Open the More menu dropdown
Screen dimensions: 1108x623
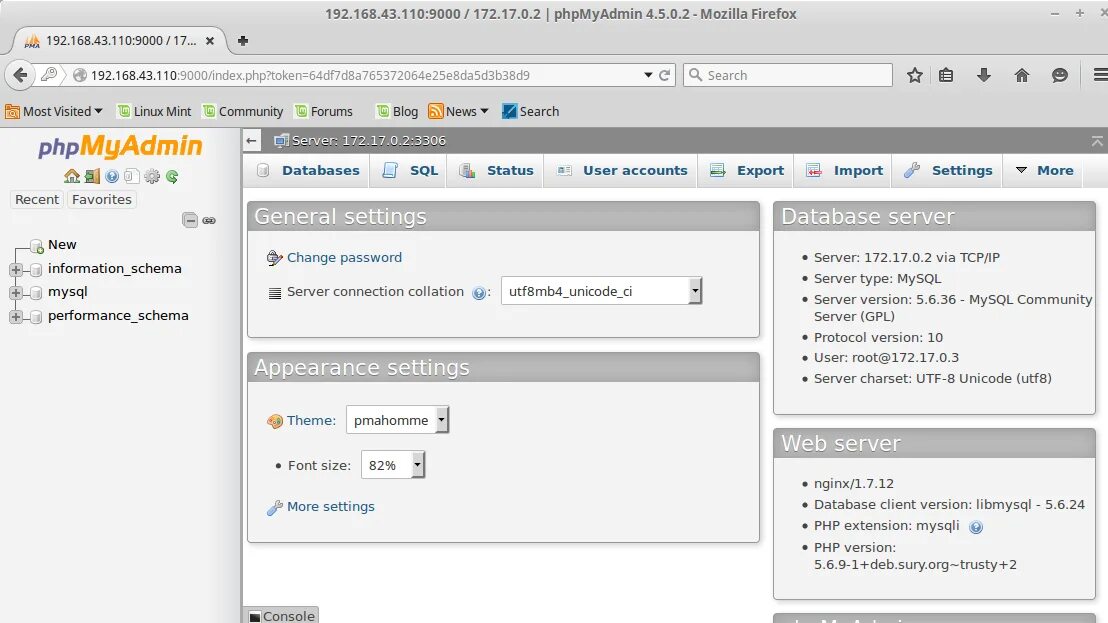(1044, 170)
